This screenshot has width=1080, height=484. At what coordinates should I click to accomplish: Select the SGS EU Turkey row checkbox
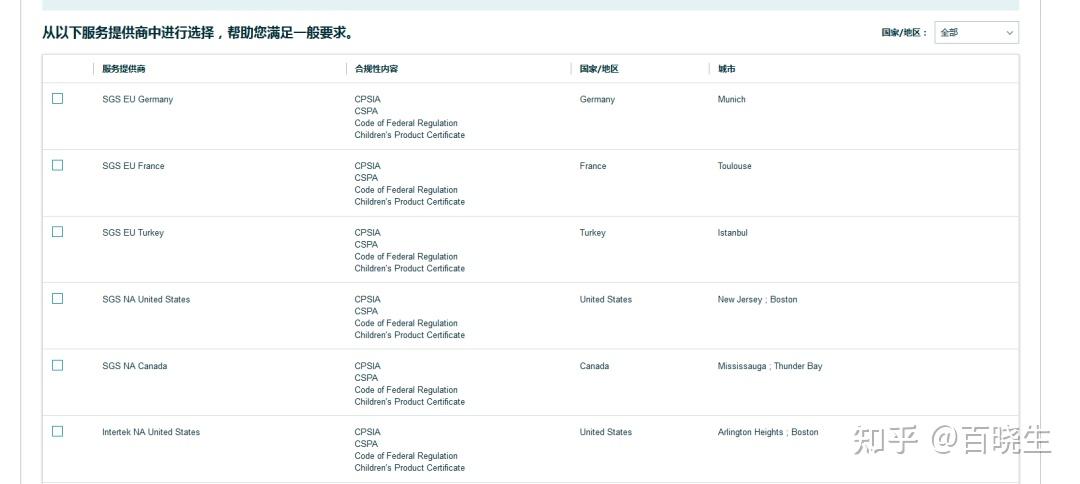[x=57, y=231]
